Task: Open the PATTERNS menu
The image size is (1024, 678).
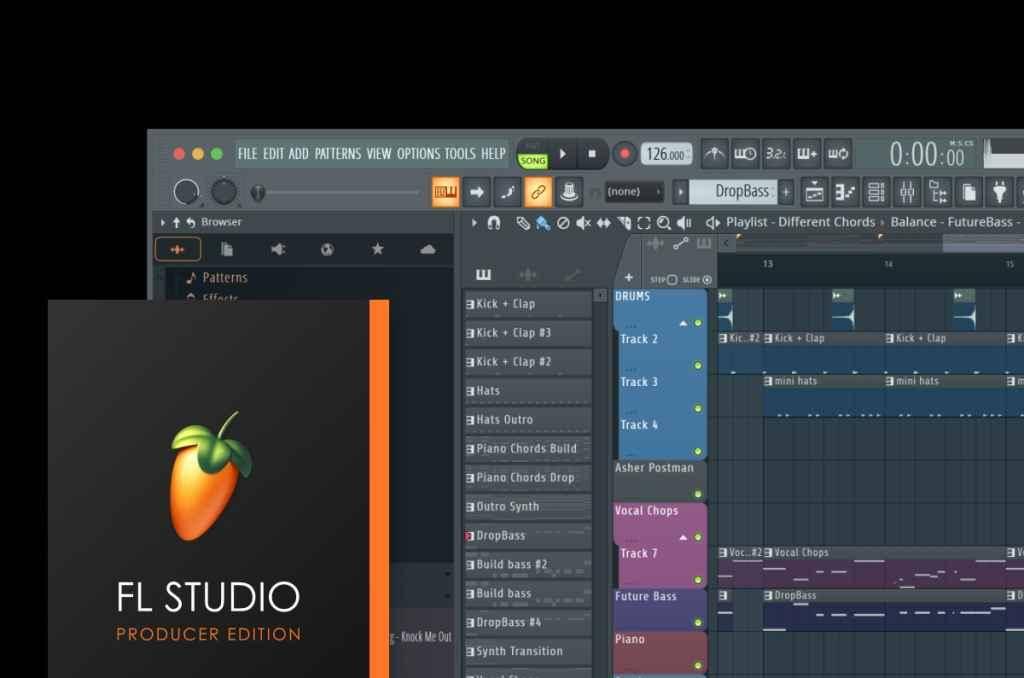Action: coord(338,154)
